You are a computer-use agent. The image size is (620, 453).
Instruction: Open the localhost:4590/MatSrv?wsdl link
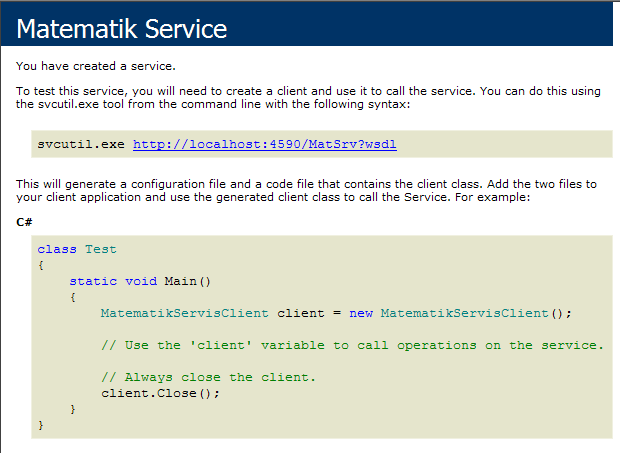pos(264,144)
